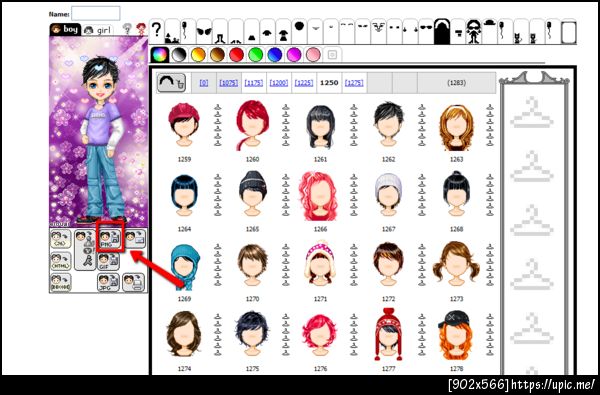Choose the red color filter
The image size is (600, 395).
pyautogui.click(x=236, y=55)
